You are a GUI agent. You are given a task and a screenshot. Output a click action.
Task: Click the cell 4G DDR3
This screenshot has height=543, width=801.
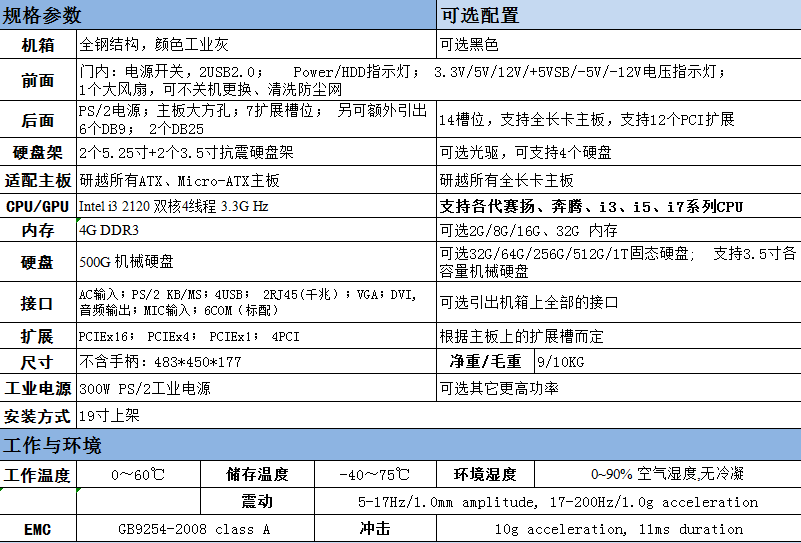(256, 230)
